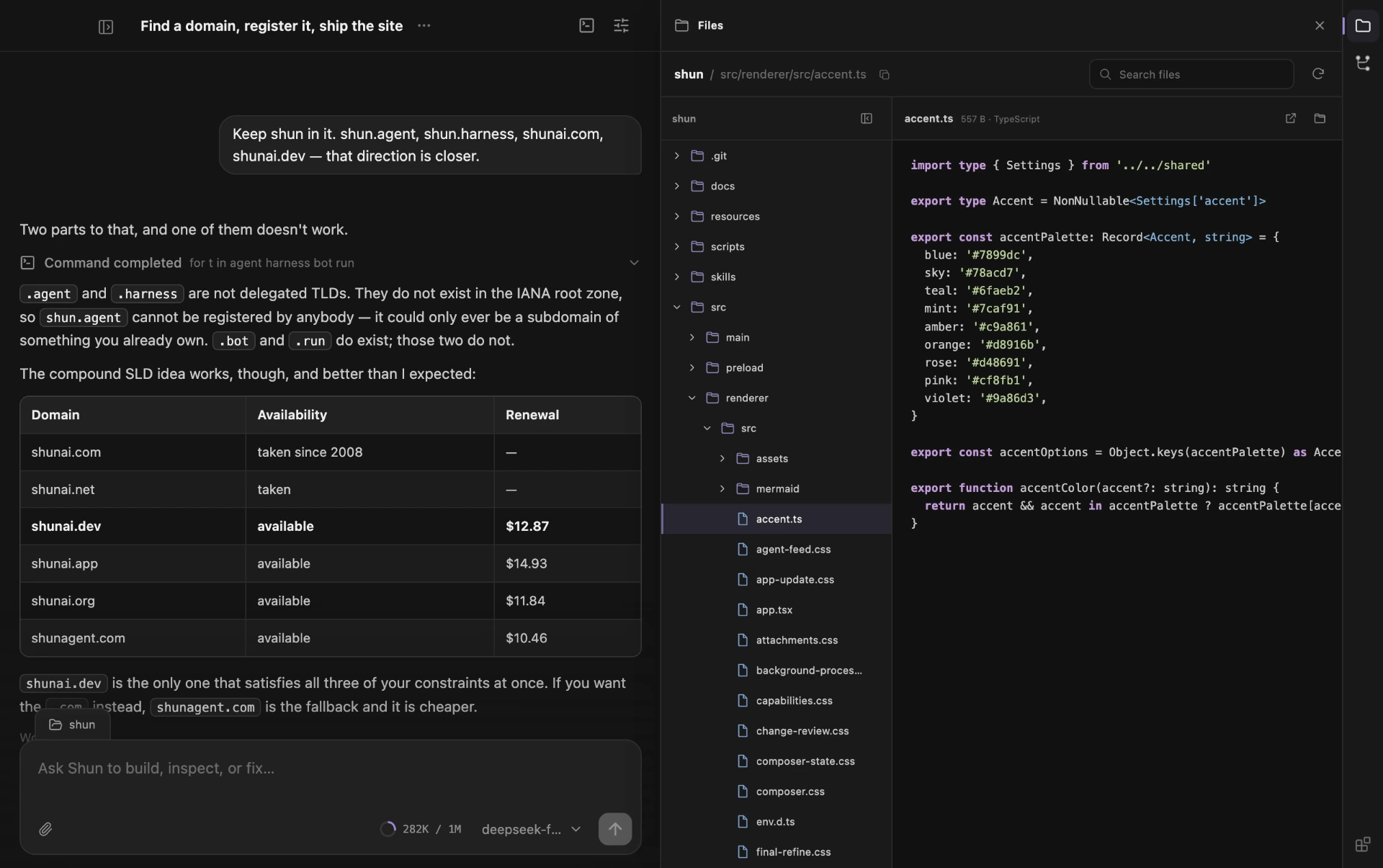Collapse the top-level src folder

(776, 307)
